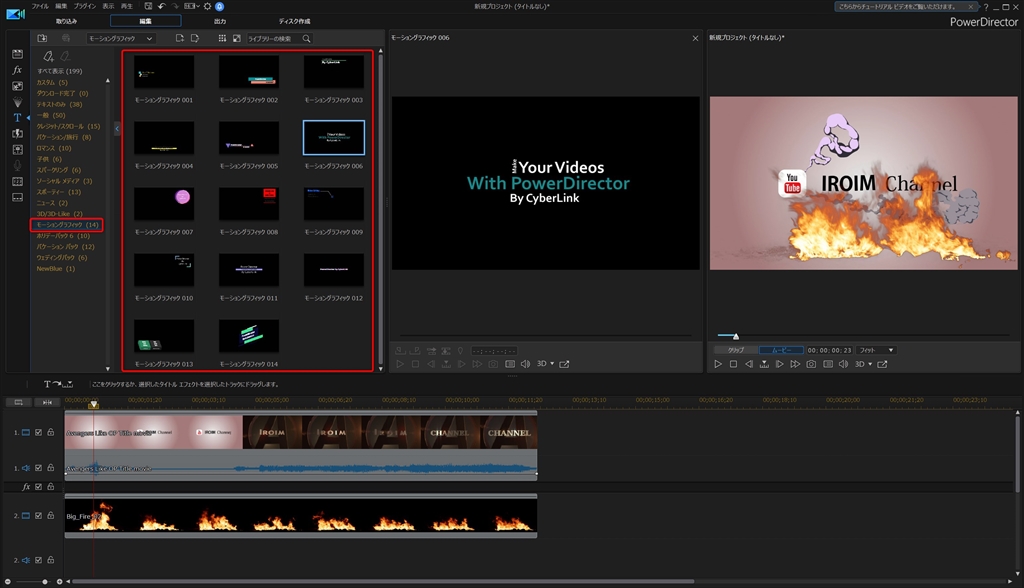Screen dimensions: 1024x588
Task: Switch to the 出力 tab
Action: coord(220,22)
